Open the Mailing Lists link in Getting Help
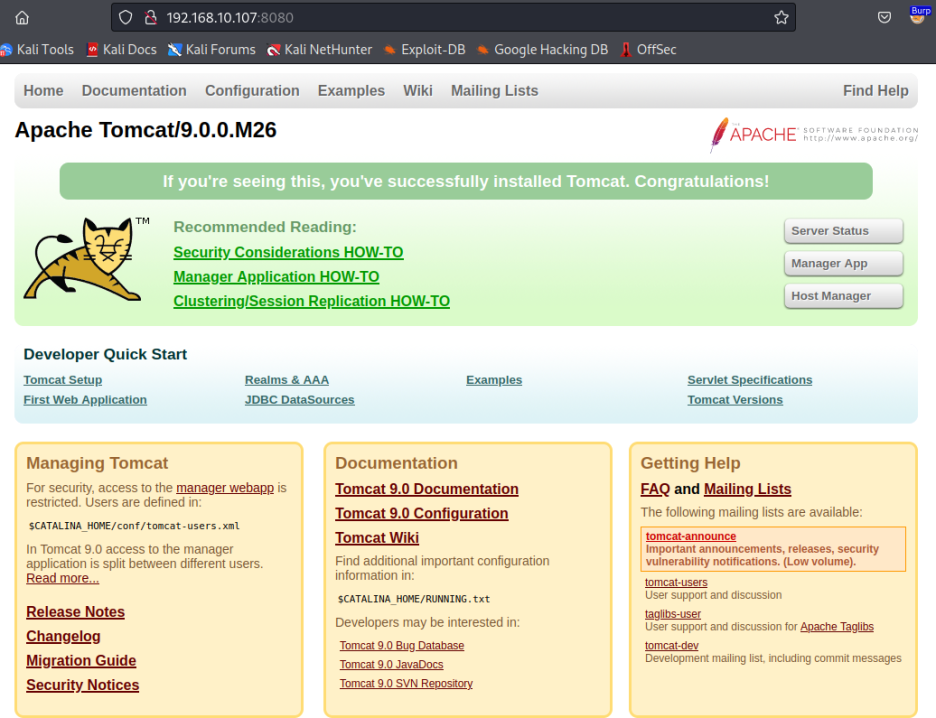This screenshot has height=718, width=936. [x=747, y=489]
